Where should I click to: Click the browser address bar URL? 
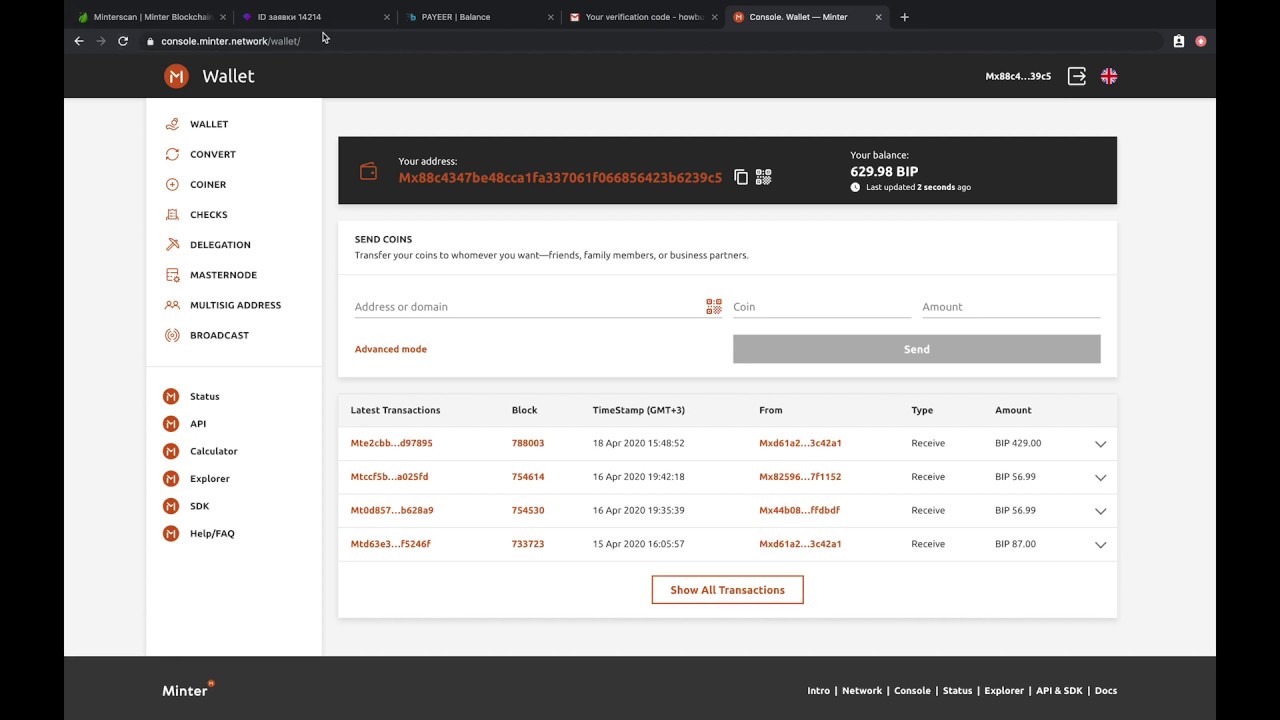(x=231, y=41)
